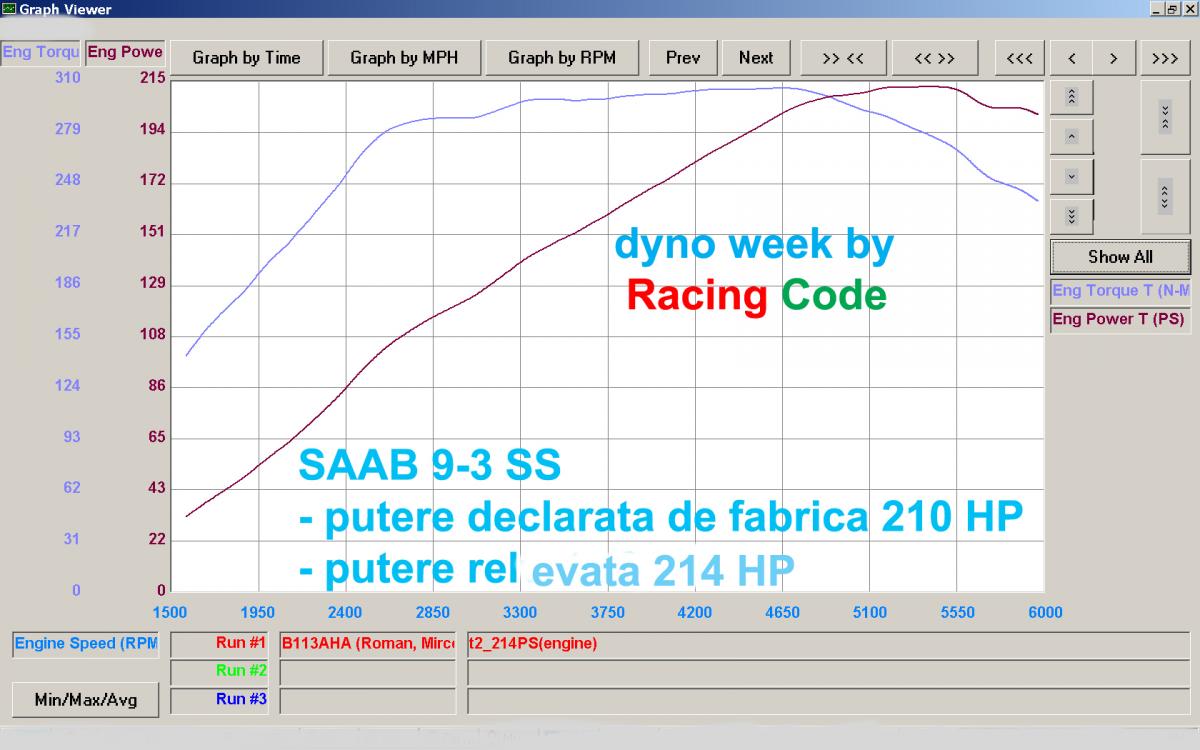This screenshot has height=750, width=1200.
Task: Click the empty Run #2 name field
Action: coord(366,672)
